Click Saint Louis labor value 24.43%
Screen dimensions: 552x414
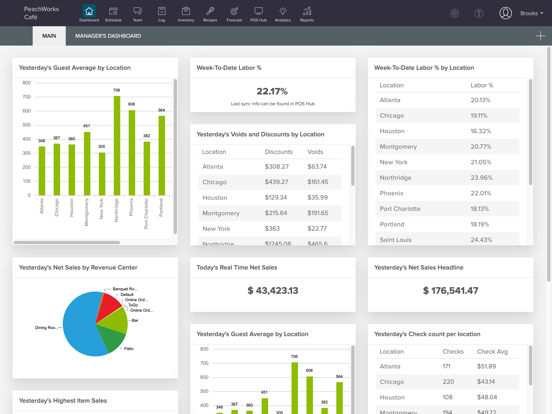click(481, 240)
